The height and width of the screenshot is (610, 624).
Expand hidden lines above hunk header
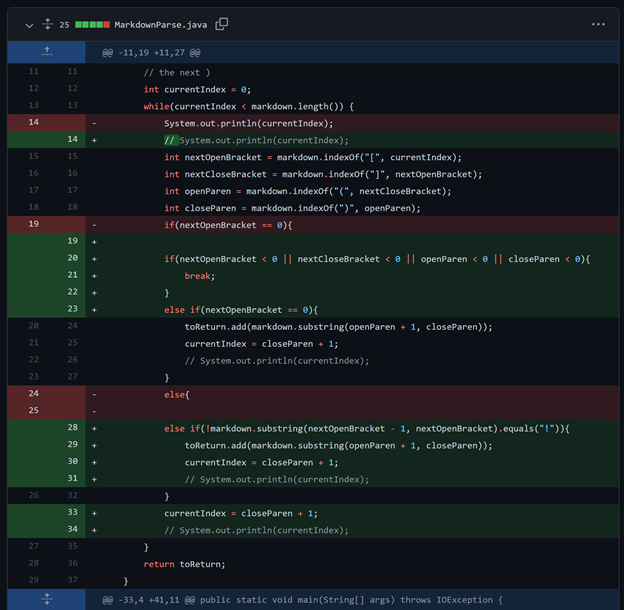[47, 52]
